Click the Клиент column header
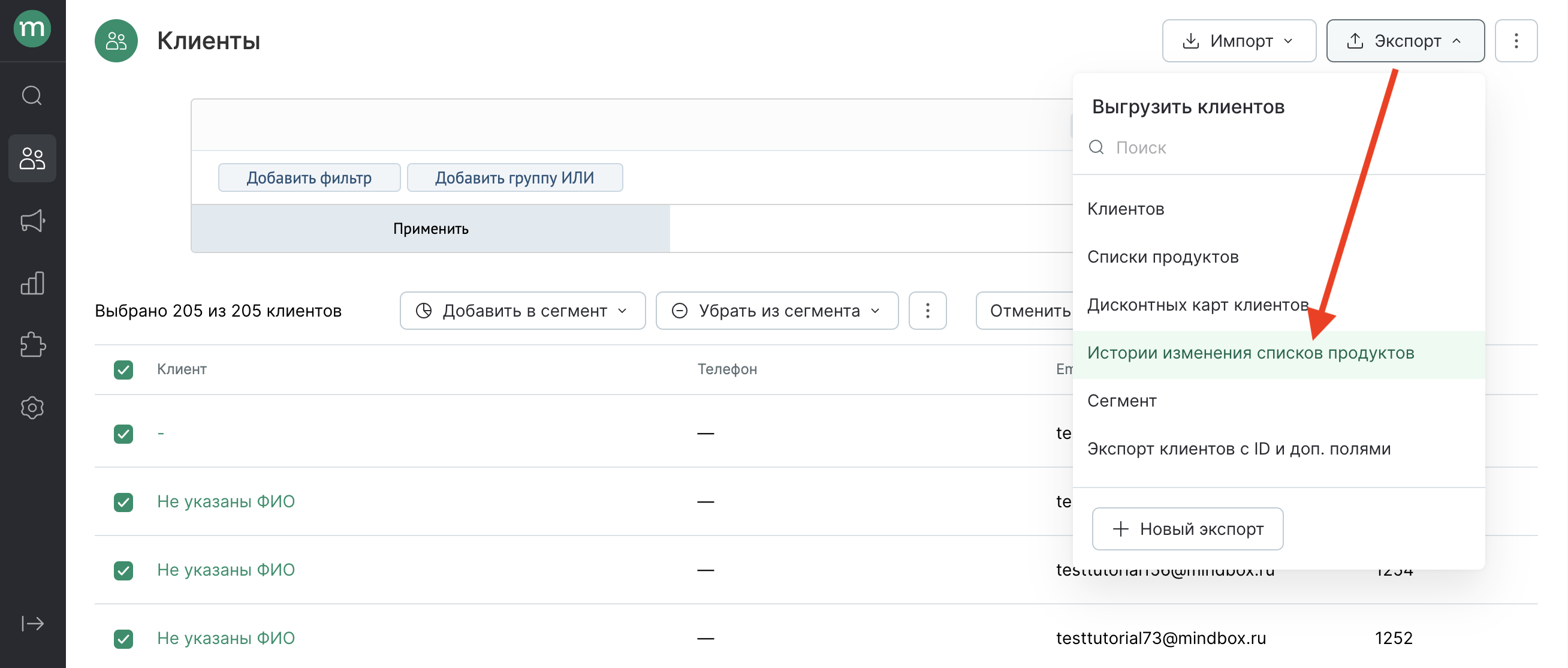The width and height of the screenshot is (1568, 668). [x=182, y=369]
